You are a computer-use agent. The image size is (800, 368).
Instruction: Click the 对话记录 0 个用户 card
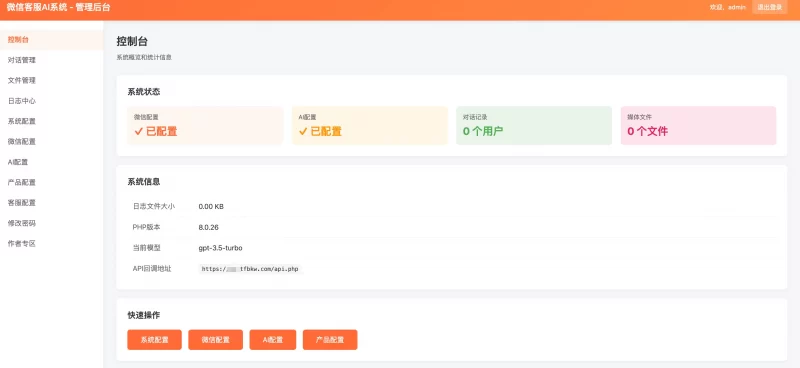pyautogui.click(x=534, y=126)
